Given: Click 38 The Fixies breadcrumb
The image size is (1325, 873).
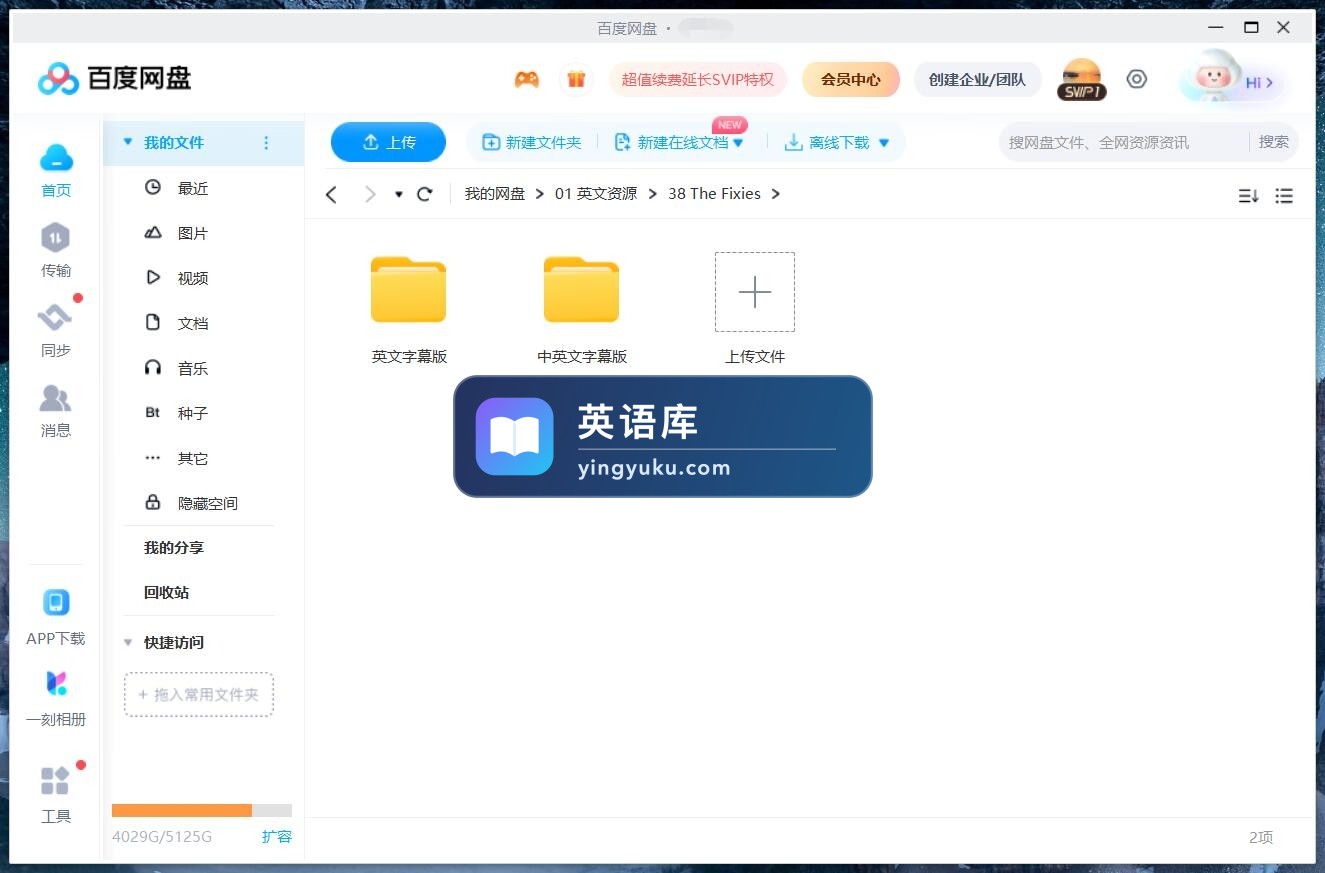Looking at the screenshot, I should pos(714,194).
